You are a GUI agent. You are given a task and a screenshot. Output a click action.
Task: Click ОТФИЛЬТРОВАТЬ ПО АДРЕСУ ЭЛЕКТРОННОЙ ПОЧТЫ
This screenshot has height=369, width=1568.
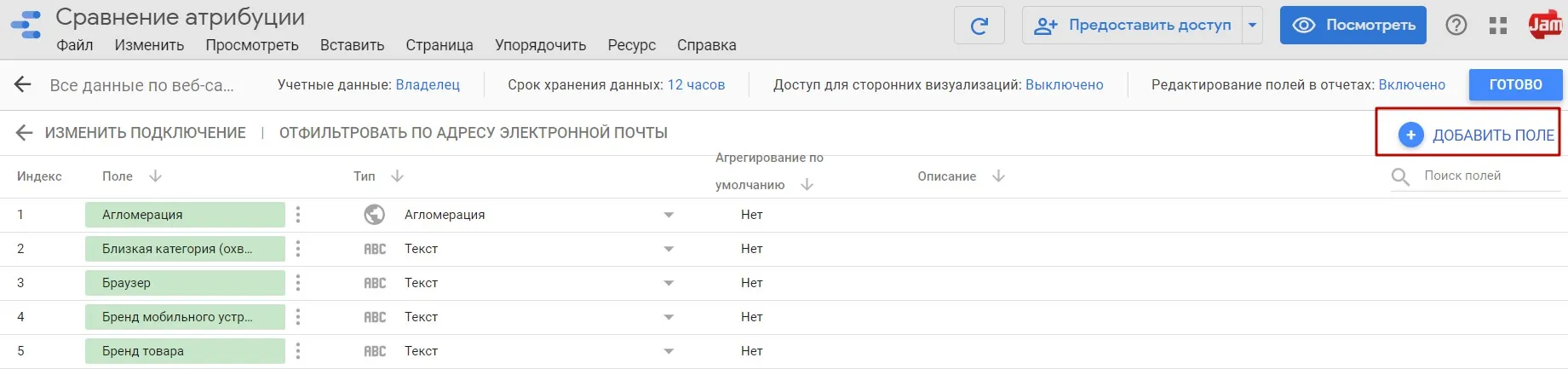(x=474, y=133)
